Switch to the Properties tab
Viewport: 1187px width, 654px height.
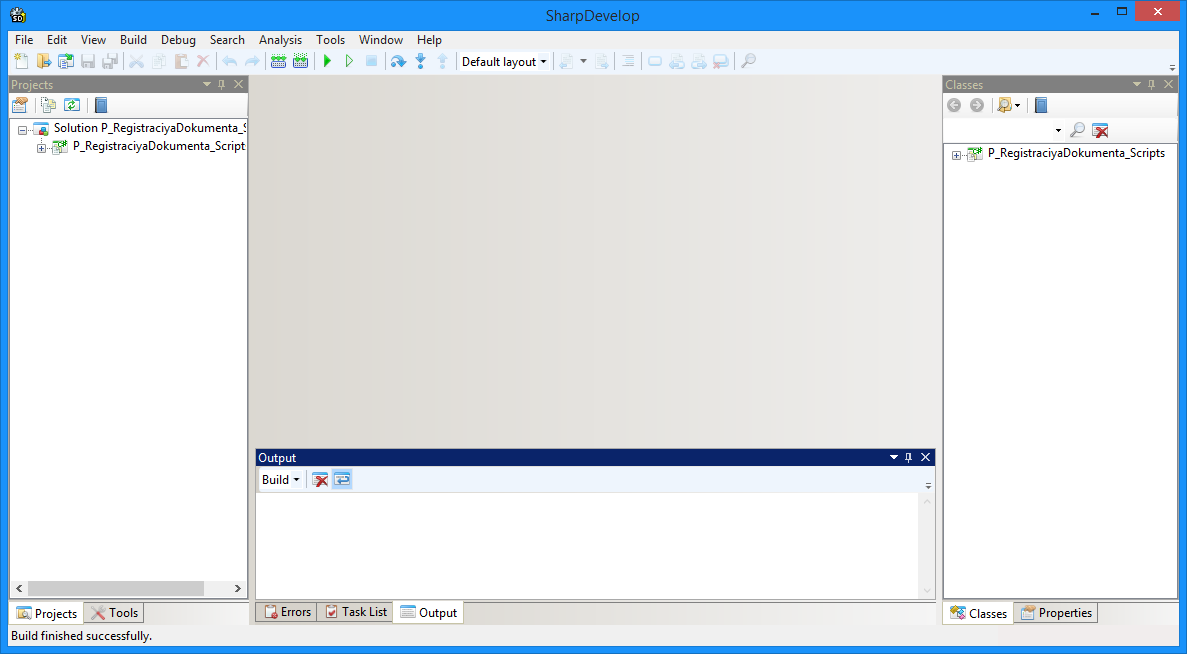[x=1056, y=613]
